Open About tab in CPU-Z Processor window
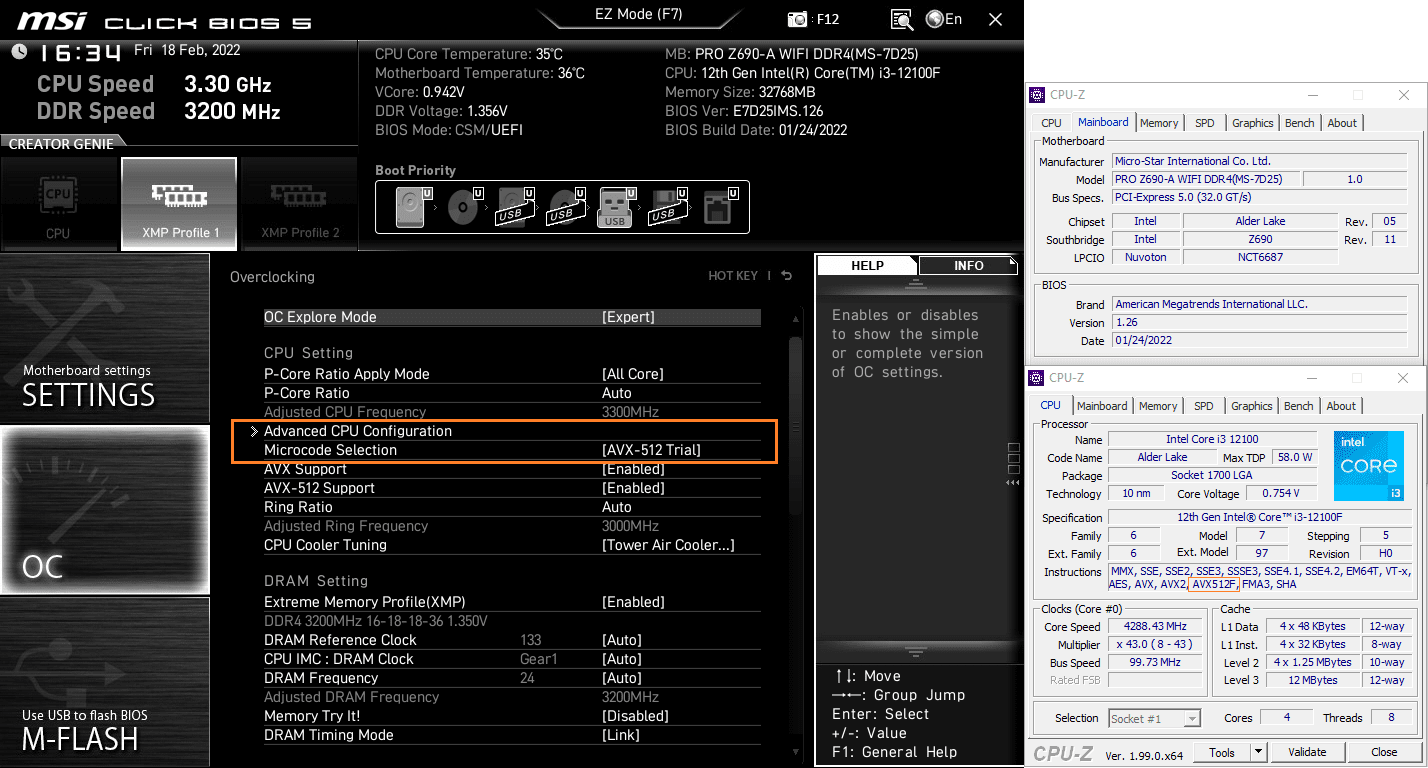 coord(1341,406)
